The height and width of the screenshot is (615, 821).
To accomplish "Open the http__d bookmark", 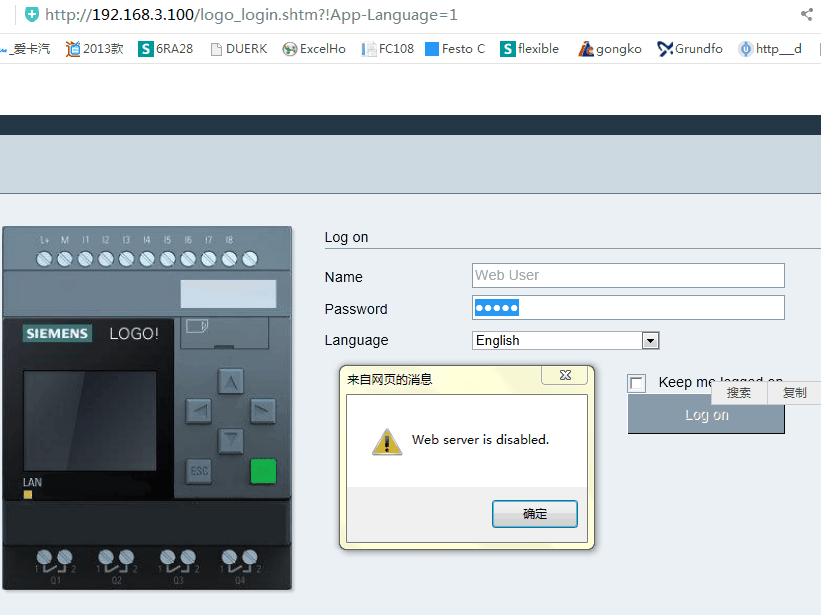I will point(770,49).
